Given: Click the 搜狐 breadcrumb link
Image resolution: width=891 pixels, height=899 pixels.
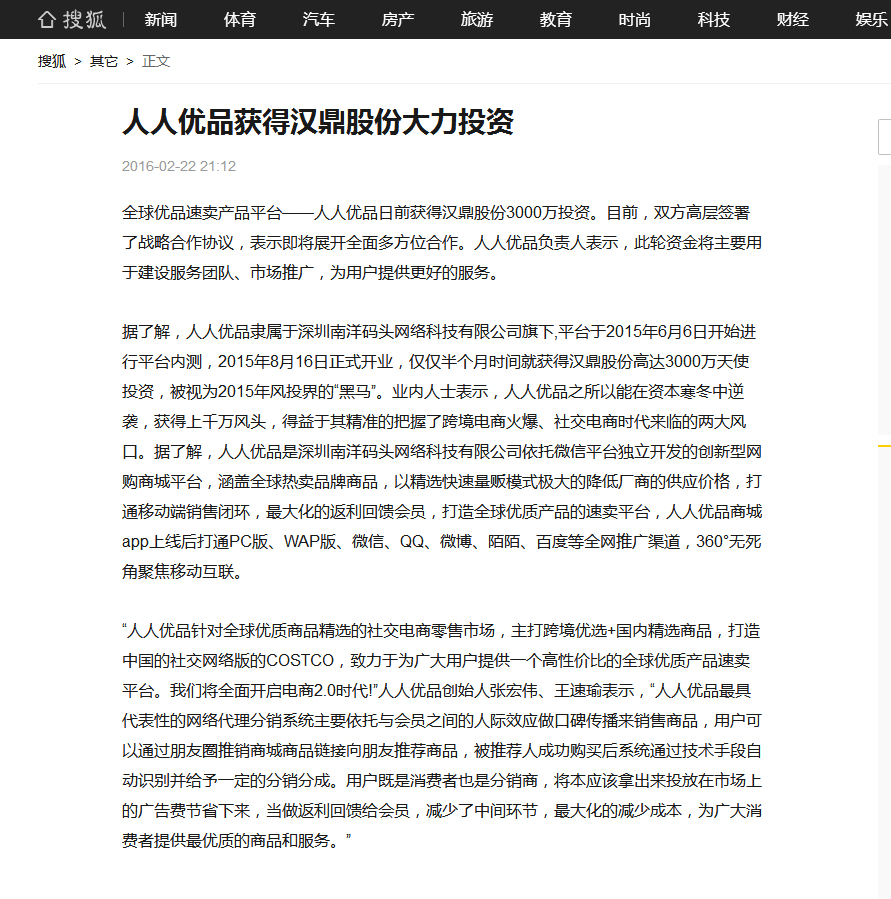Looking at the screenshot, I should [52, 61].
